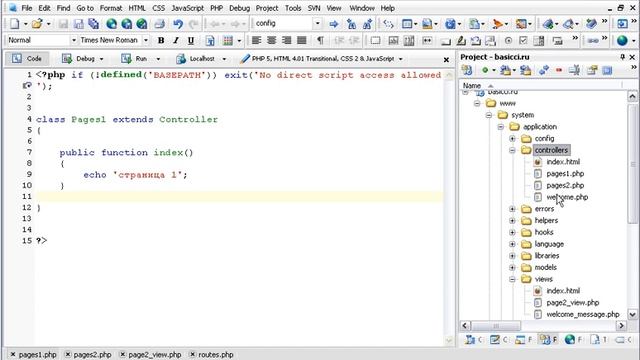Click the Justify alignment icon

pos(302,40)
